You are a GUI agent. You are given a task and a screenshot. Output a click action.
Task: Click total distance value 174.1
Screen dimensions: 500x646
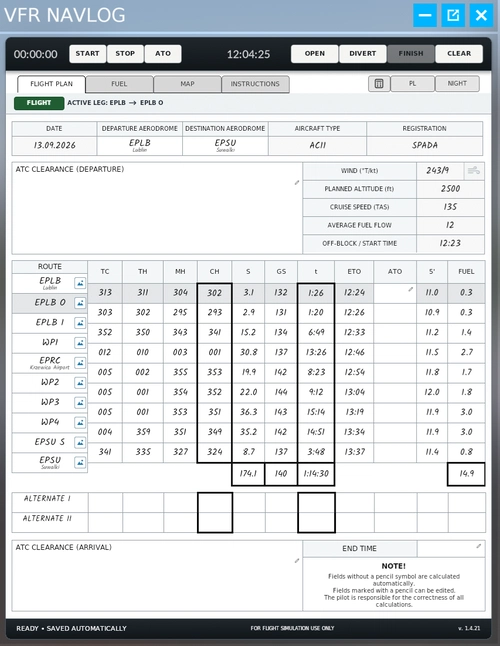click(x=248, y=474)
